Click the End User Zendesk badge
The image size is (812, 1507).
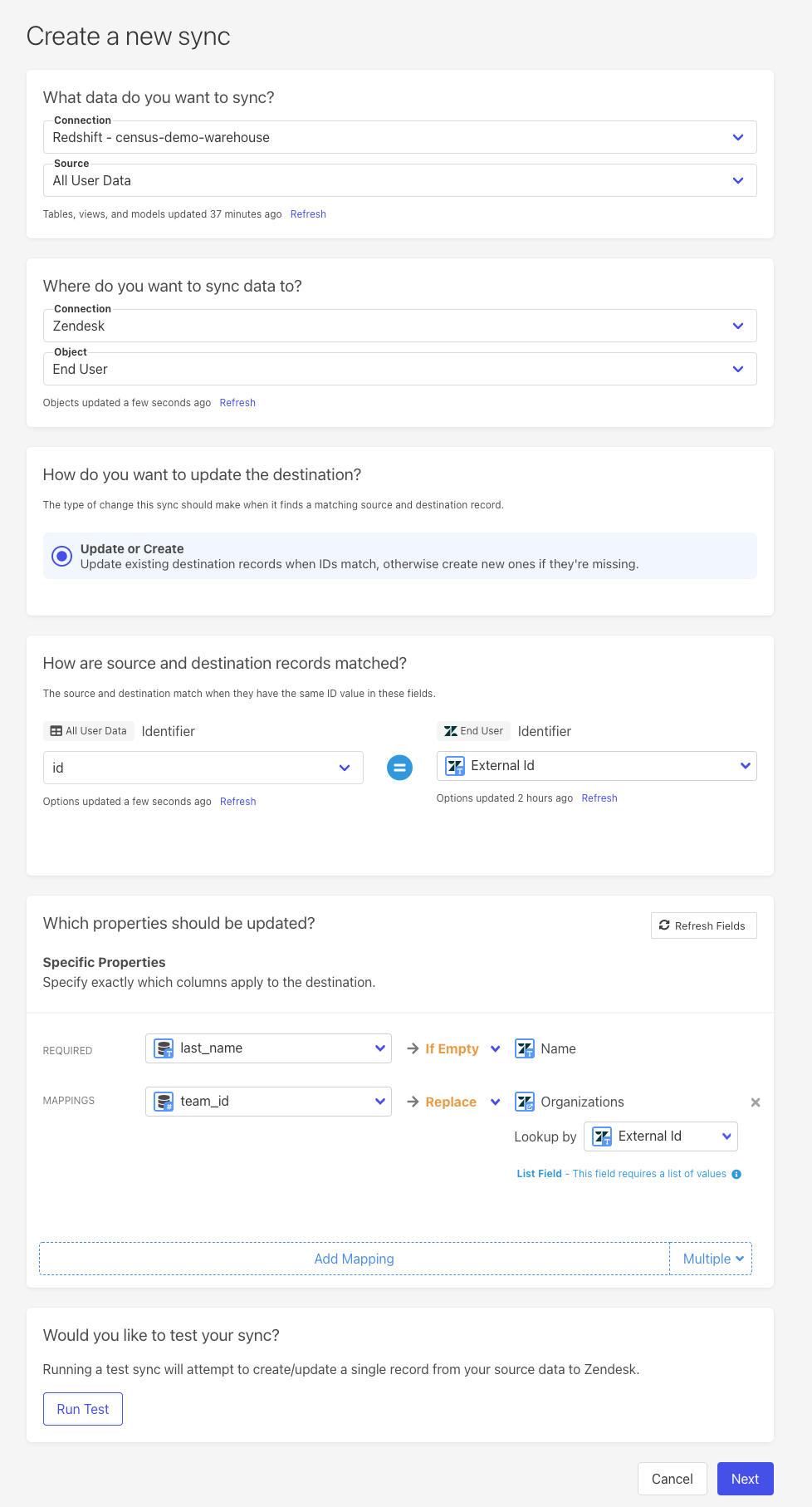pos(473,731)
